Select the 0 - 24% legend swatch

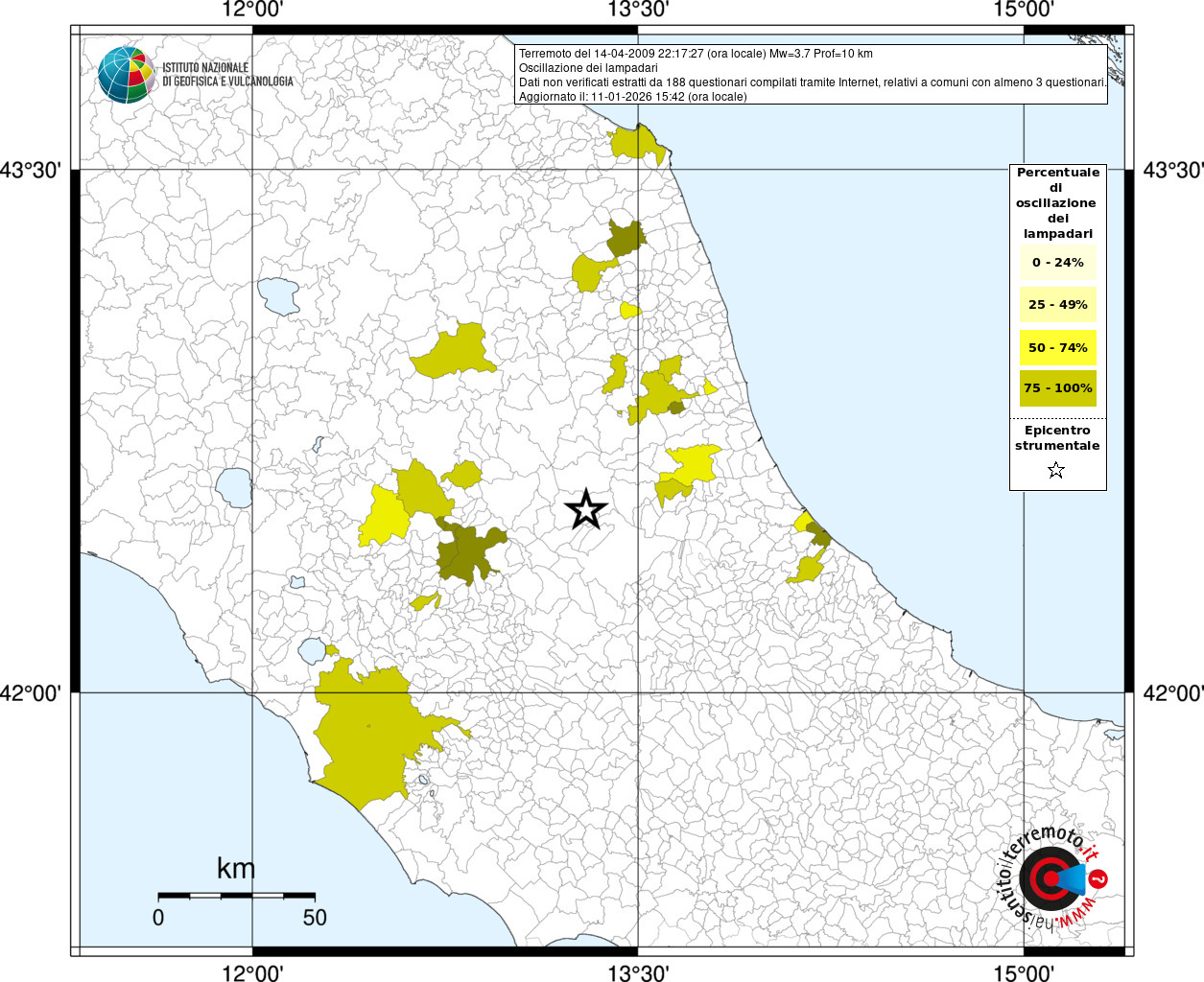(1057, 263)
